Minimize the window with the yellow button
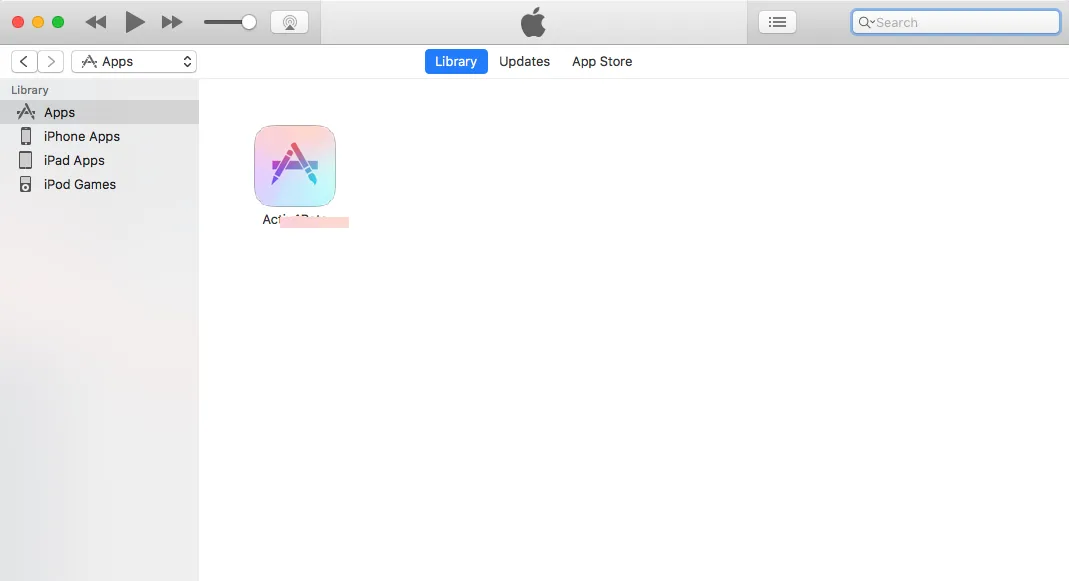This screenshot has width=1069, height=581. pos(38,23)
